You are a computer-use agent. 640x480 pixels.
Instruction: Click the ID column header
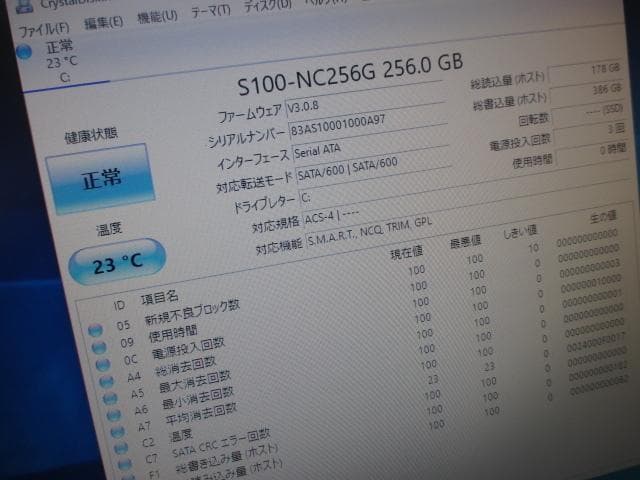pyautogui.click(x=119, y=306)
